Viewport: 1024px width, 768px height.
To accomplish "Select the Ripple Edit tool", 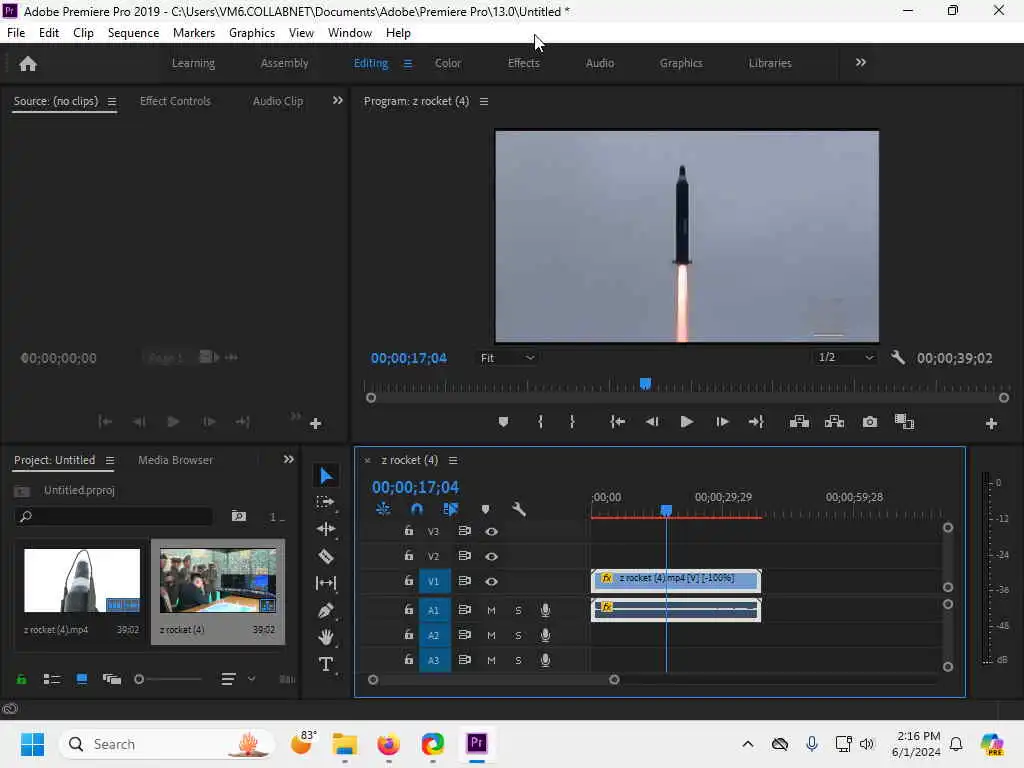I will (x=326, y=529).
